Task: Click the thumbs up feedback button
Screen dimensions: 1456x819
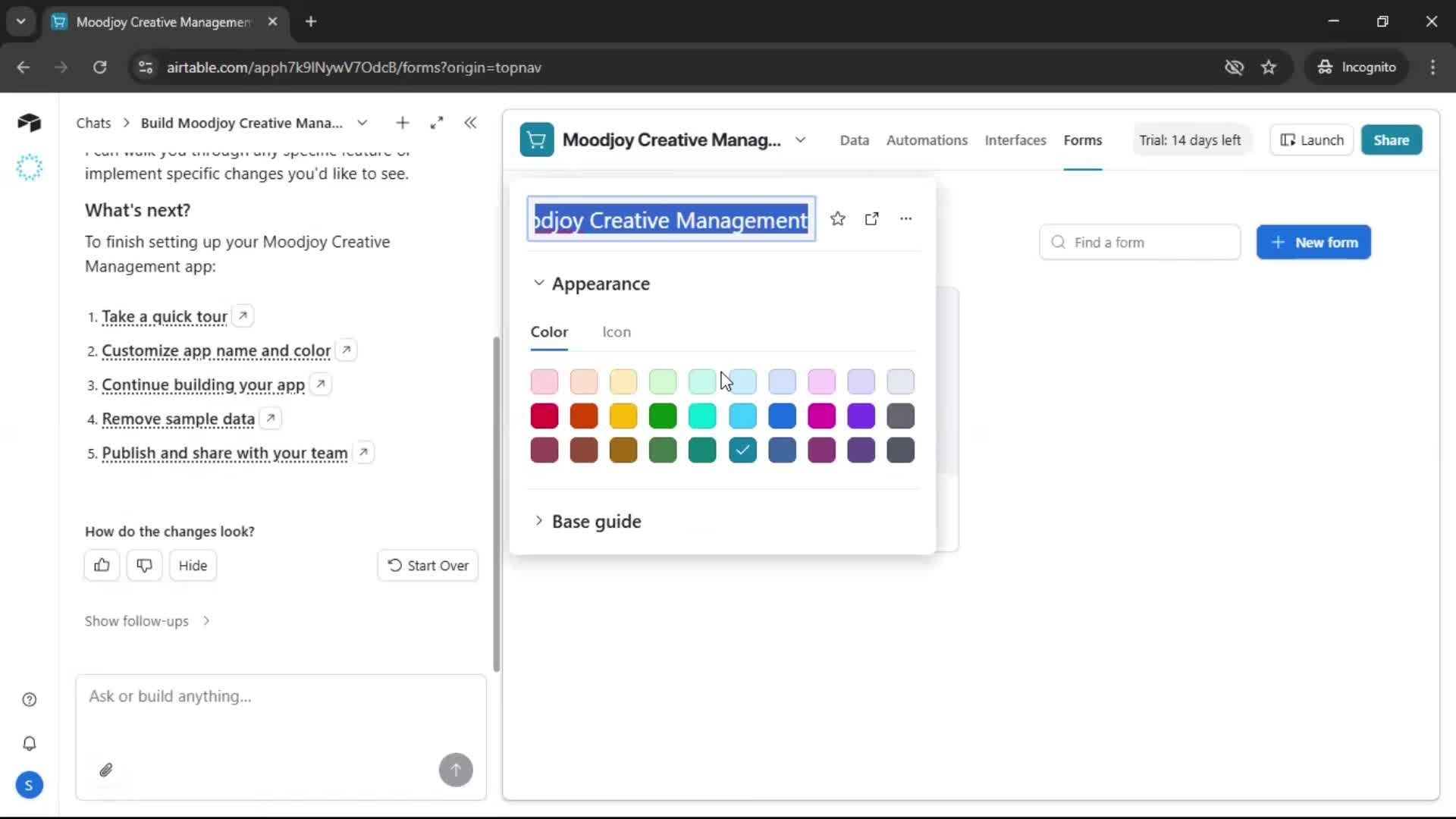Action: (102, 565)
